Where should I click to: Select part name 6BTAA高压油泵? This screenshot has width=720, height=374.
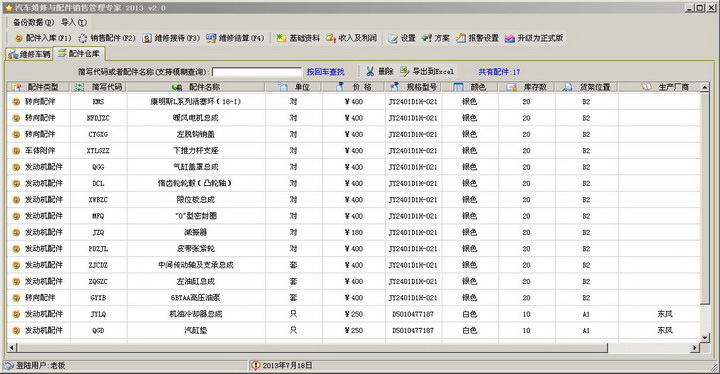196,298
